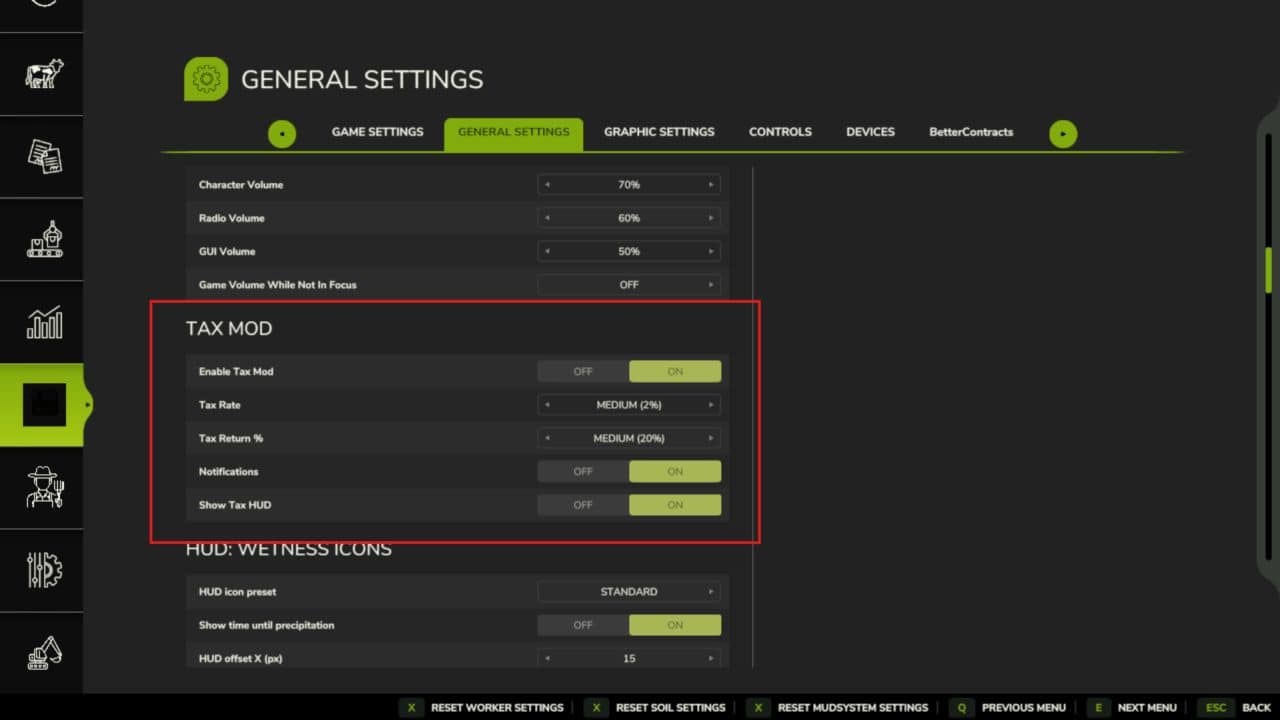
Task: Switch to the Graphic Settings tab
Action: pyautogui.click(x=659, y=131)
